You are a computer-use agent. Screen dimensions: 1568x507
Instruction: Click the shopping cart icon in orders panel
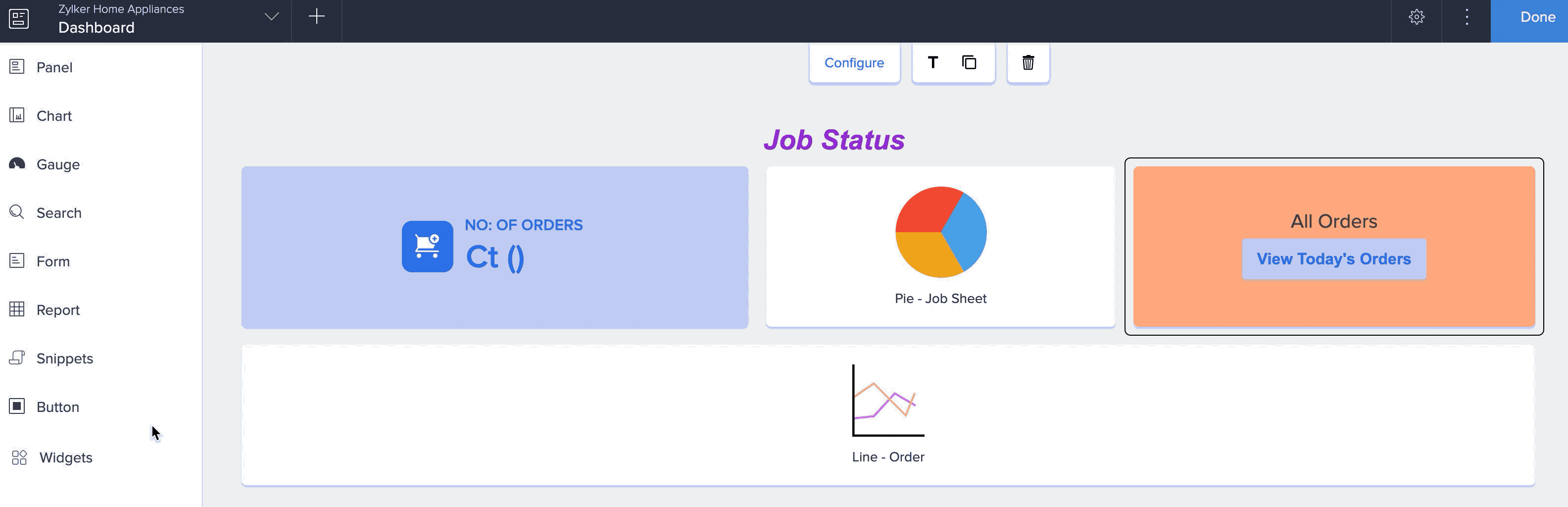click(427, 247)
